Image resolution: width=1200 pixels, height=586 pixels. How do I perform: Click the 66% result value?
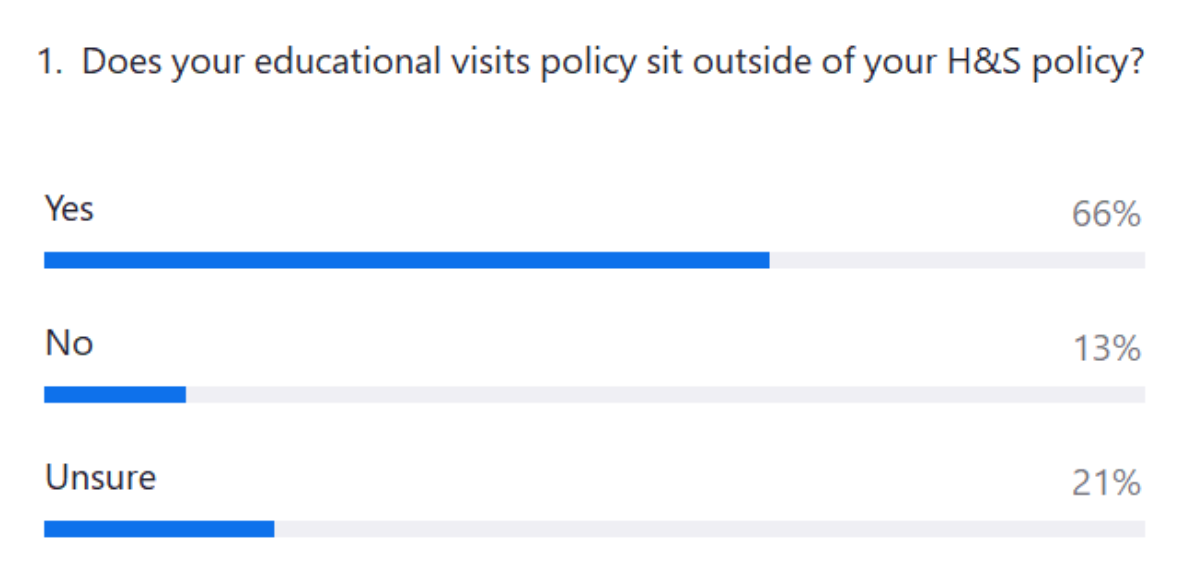click(x=1105, y=215)
